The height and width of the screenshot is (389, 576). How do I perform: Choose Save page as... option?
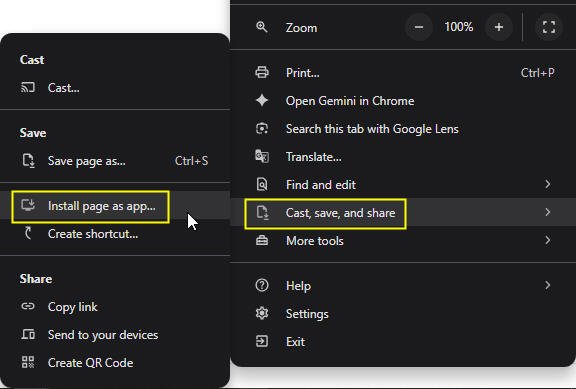115,161
